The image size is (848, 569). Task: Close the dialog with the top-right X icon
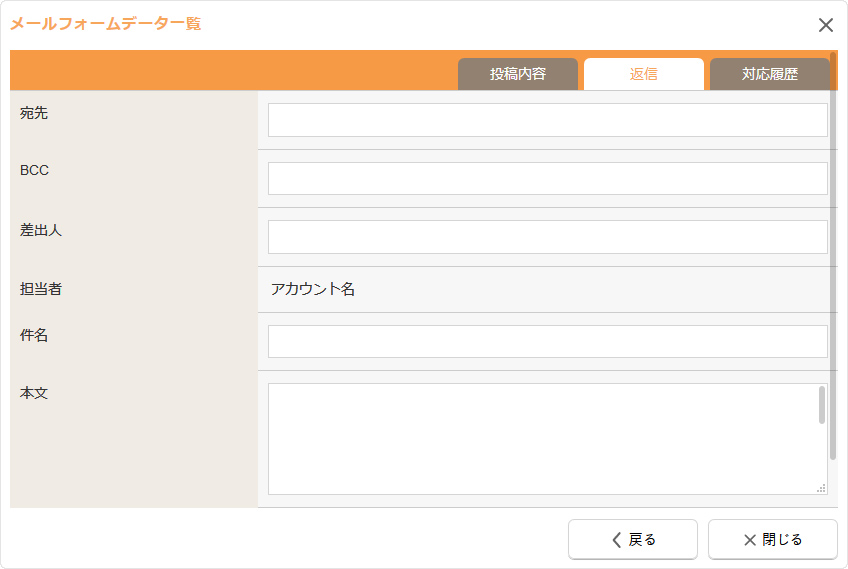[825, 25]
